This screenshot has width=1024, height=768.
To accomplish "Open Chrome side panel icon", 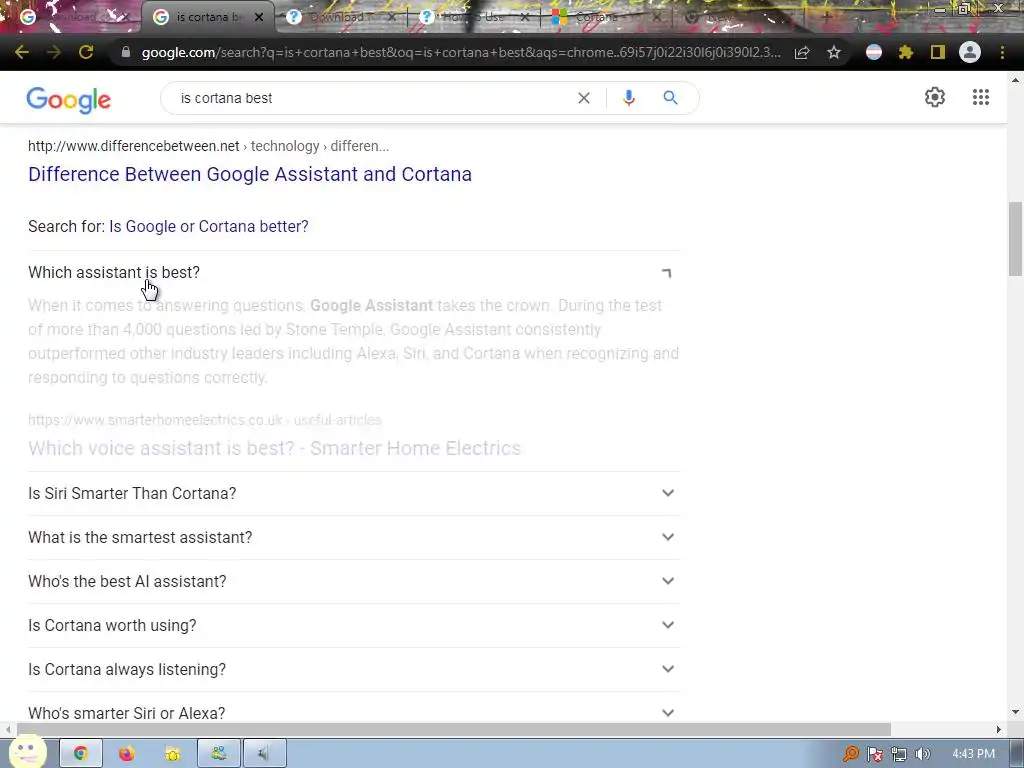I will pyautogui.click(x=938, y=52).
